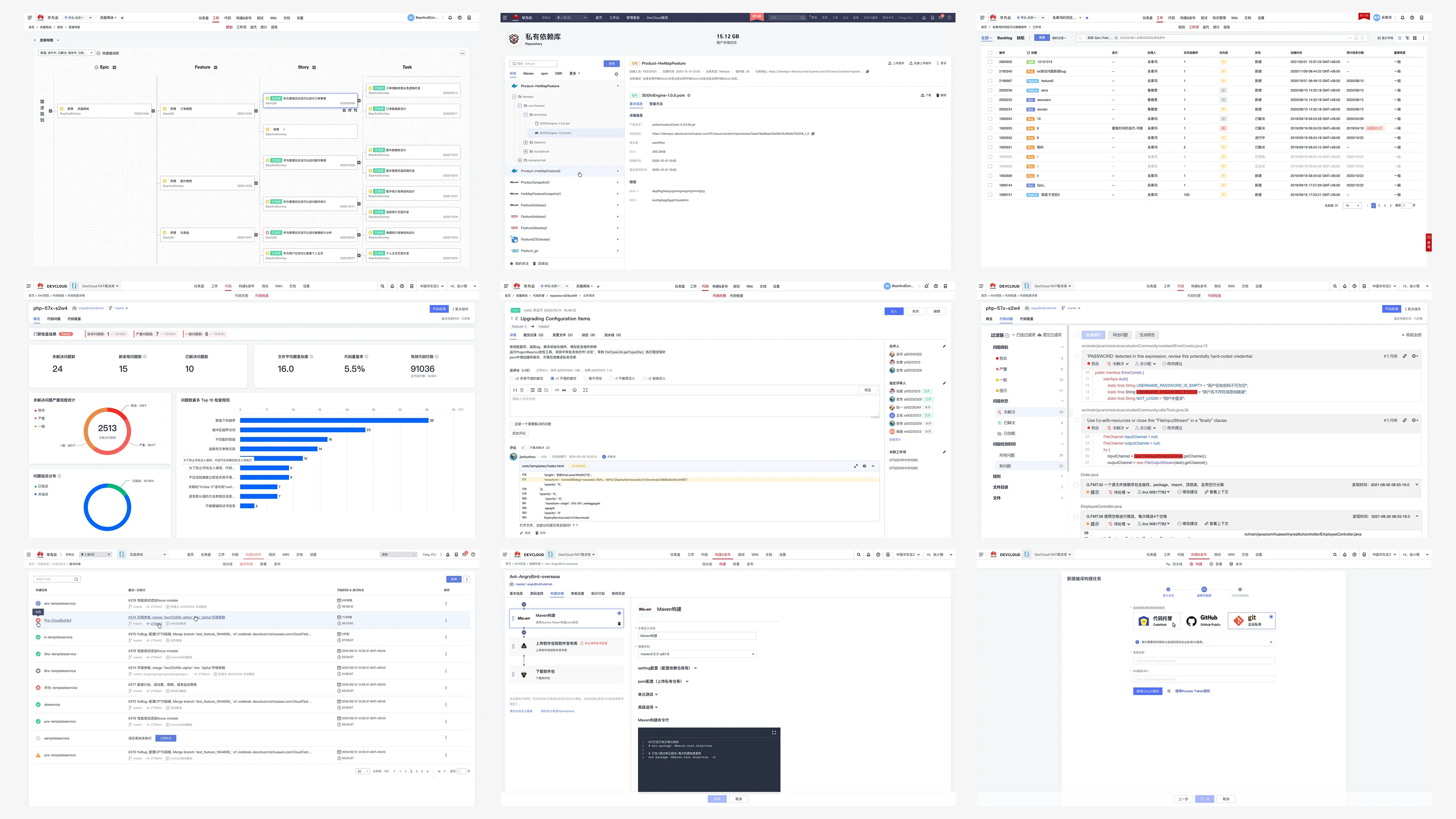Screen dimensions: 1456x819
Task: Open 未解决 status dropdown on PASSWORD issue
Action: click(x=1118, y=364)
